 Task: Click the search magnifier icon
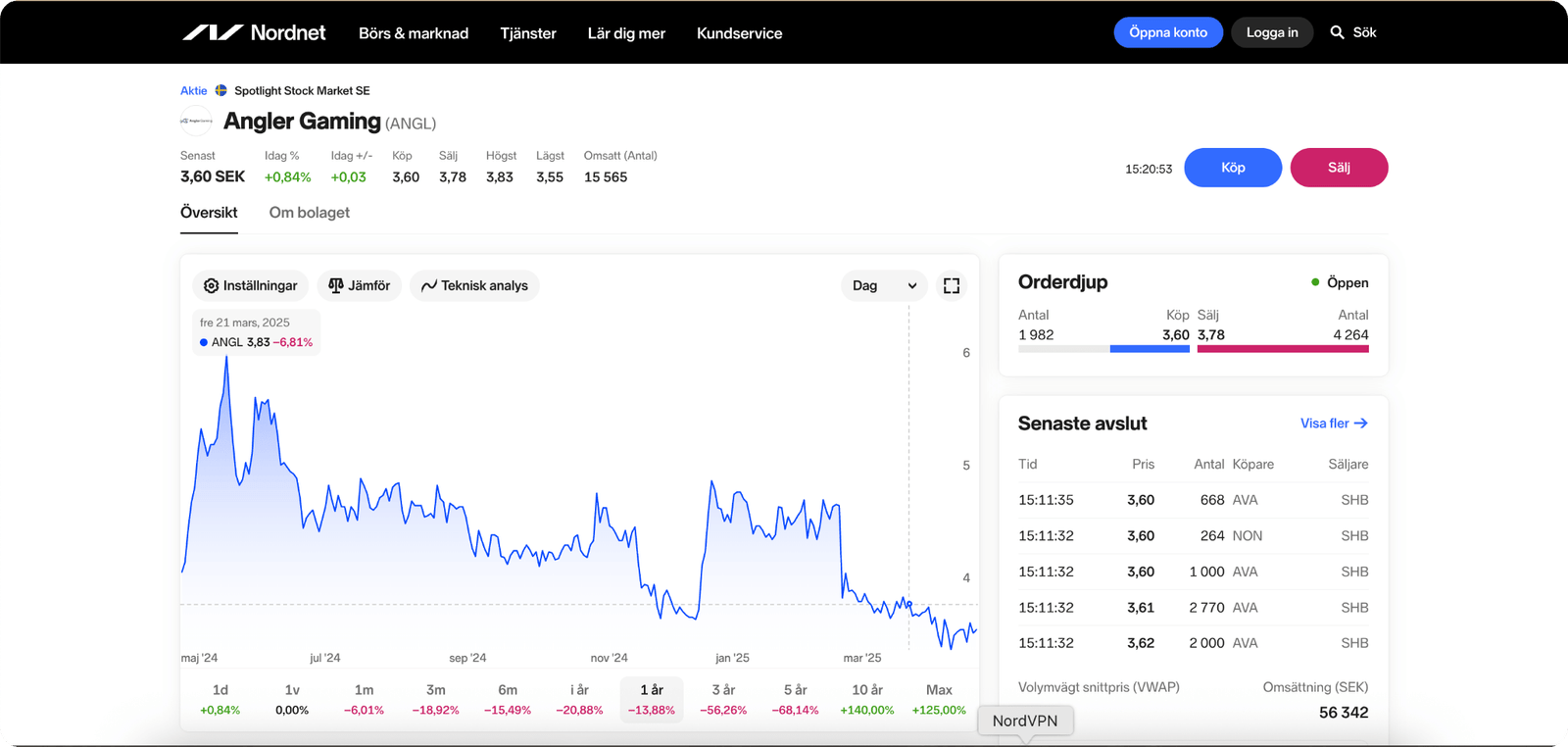[x=1337, y=32]
